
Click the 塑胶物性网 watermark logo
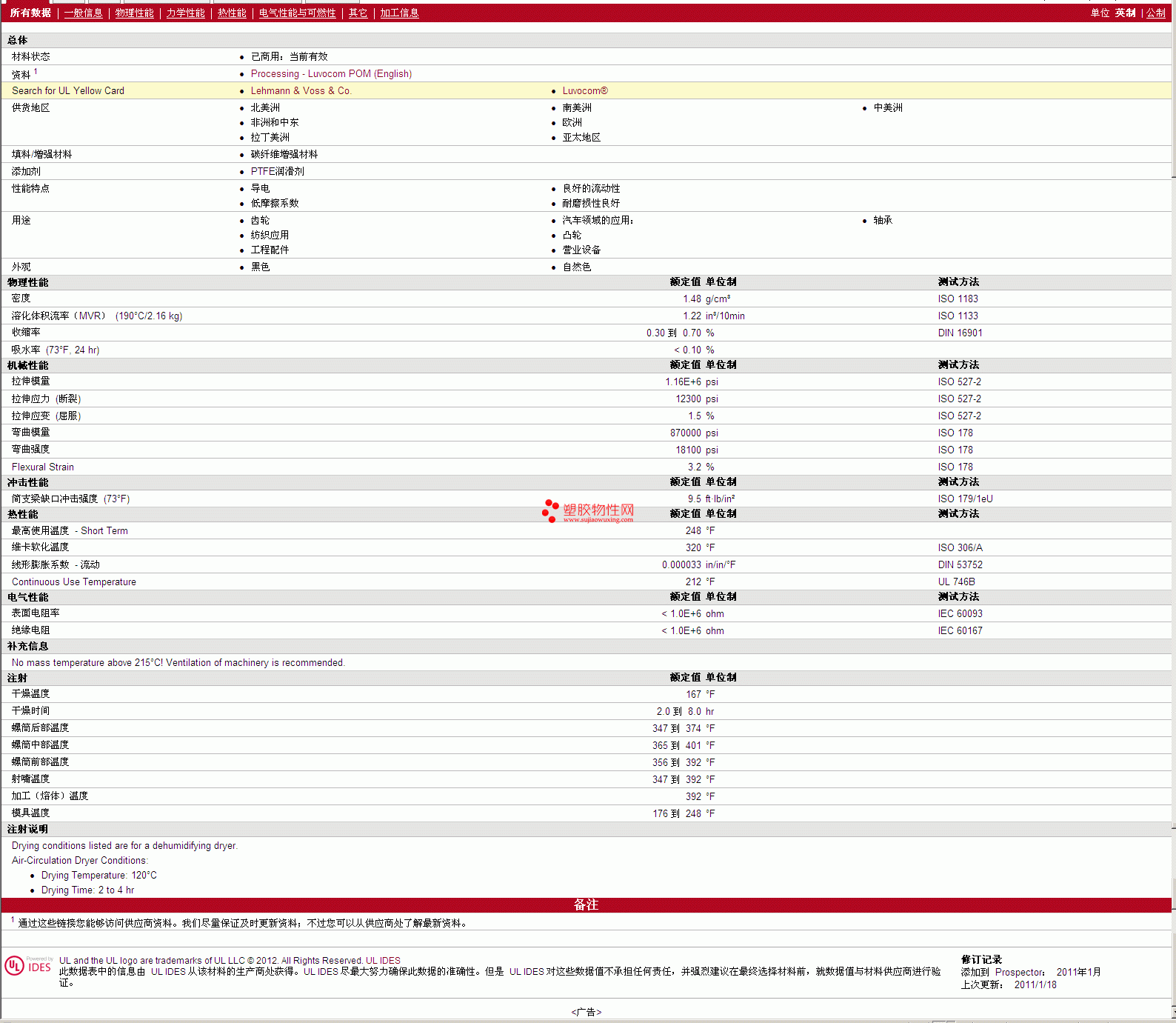(588, 511)
